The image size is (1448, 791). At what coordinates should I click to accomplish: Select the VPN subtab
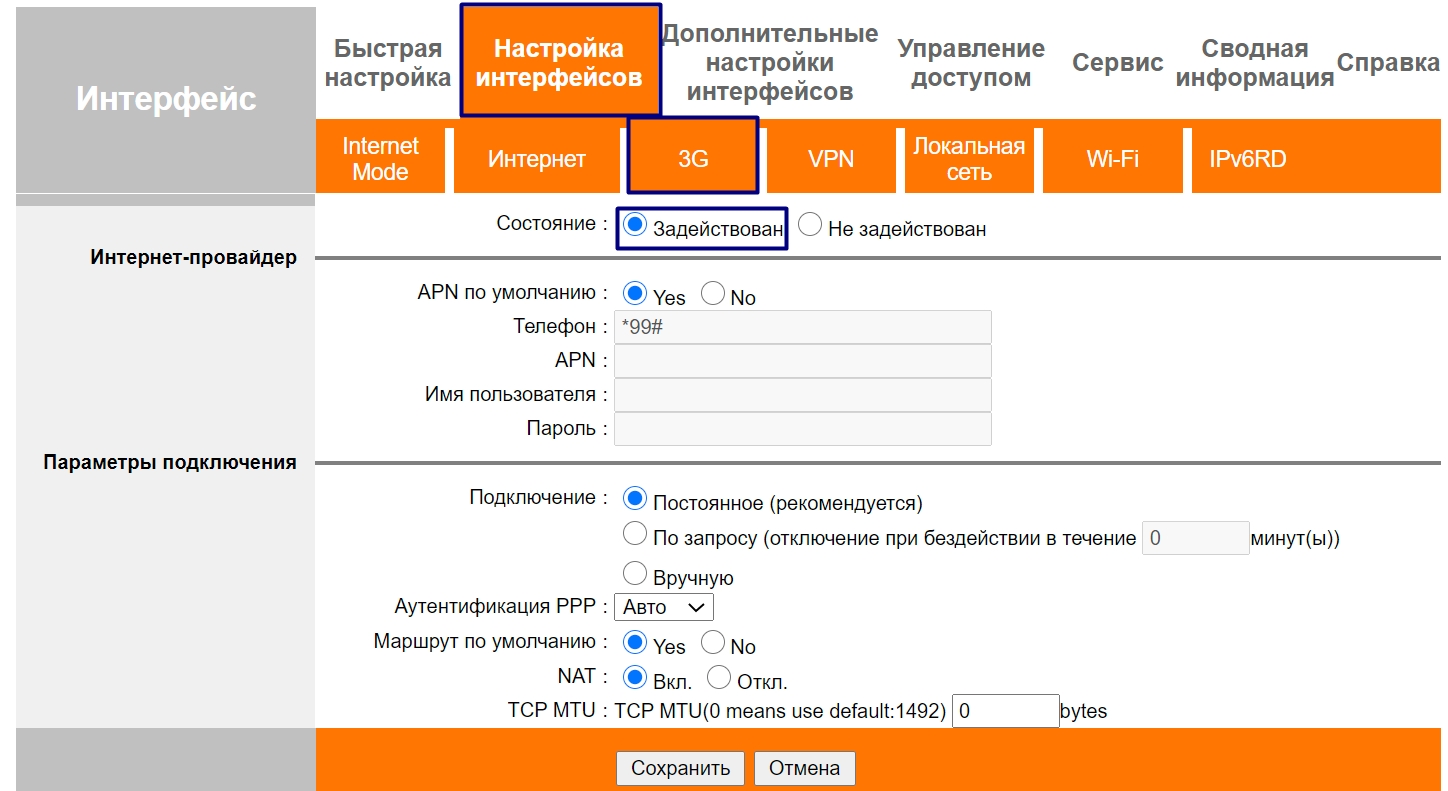pyautogui.click(x=831, y=159)
